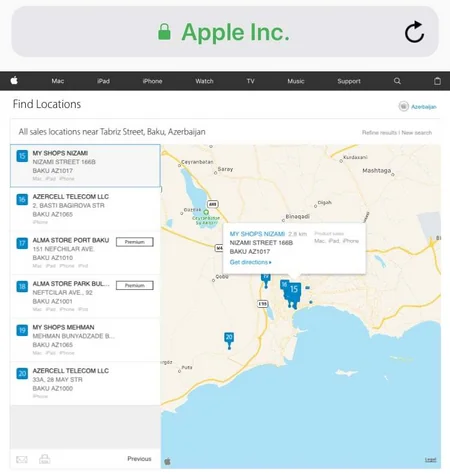Select MY SHOPS NIZAMI list entry

pos(85,166)
